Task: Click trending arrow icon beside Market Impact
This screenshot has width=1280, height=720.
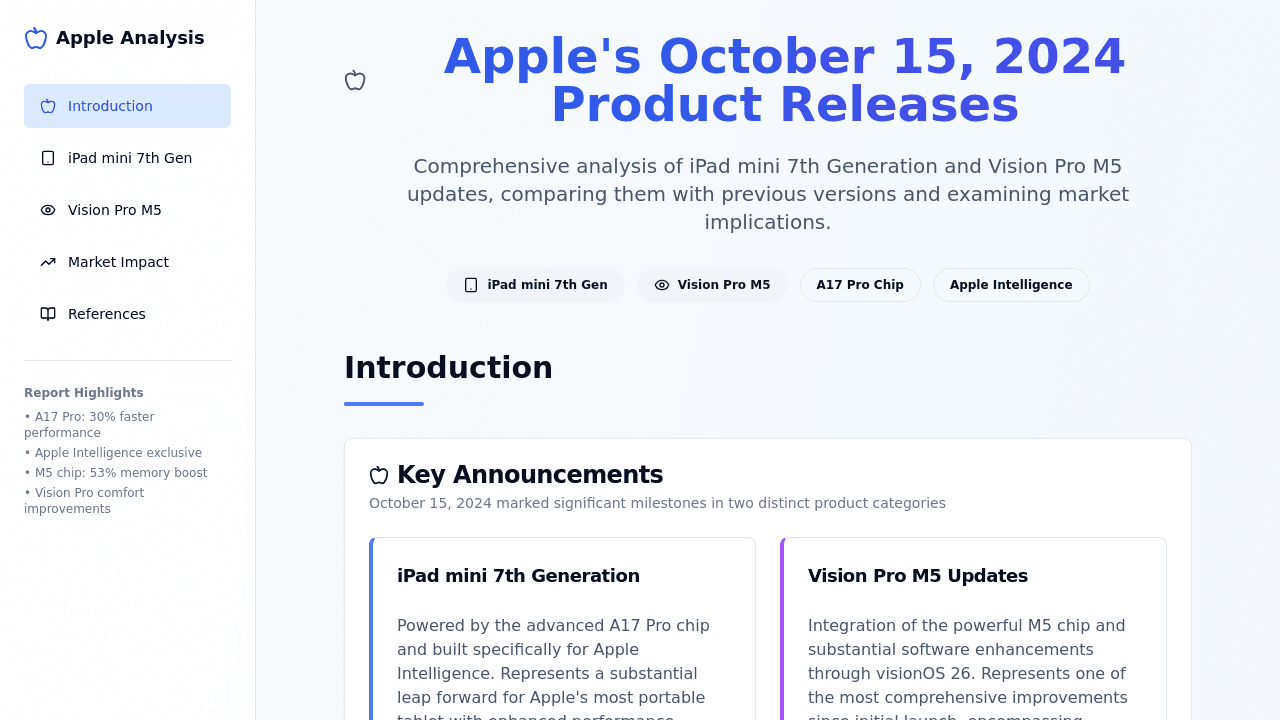Action: pyautogui.click(x=48, y=262)
